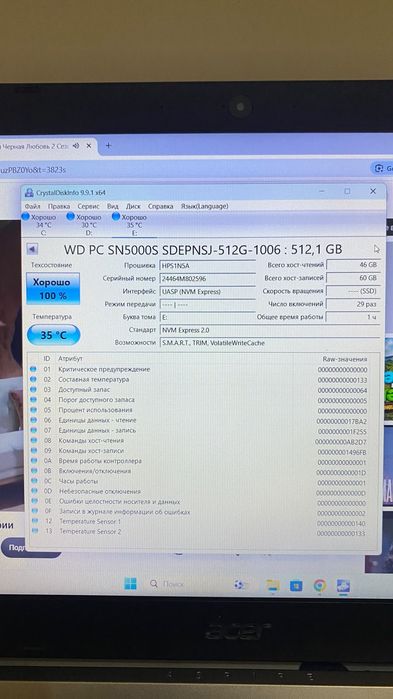Click the Прошивка field HPS1NSA

click(x=208, y=265)
